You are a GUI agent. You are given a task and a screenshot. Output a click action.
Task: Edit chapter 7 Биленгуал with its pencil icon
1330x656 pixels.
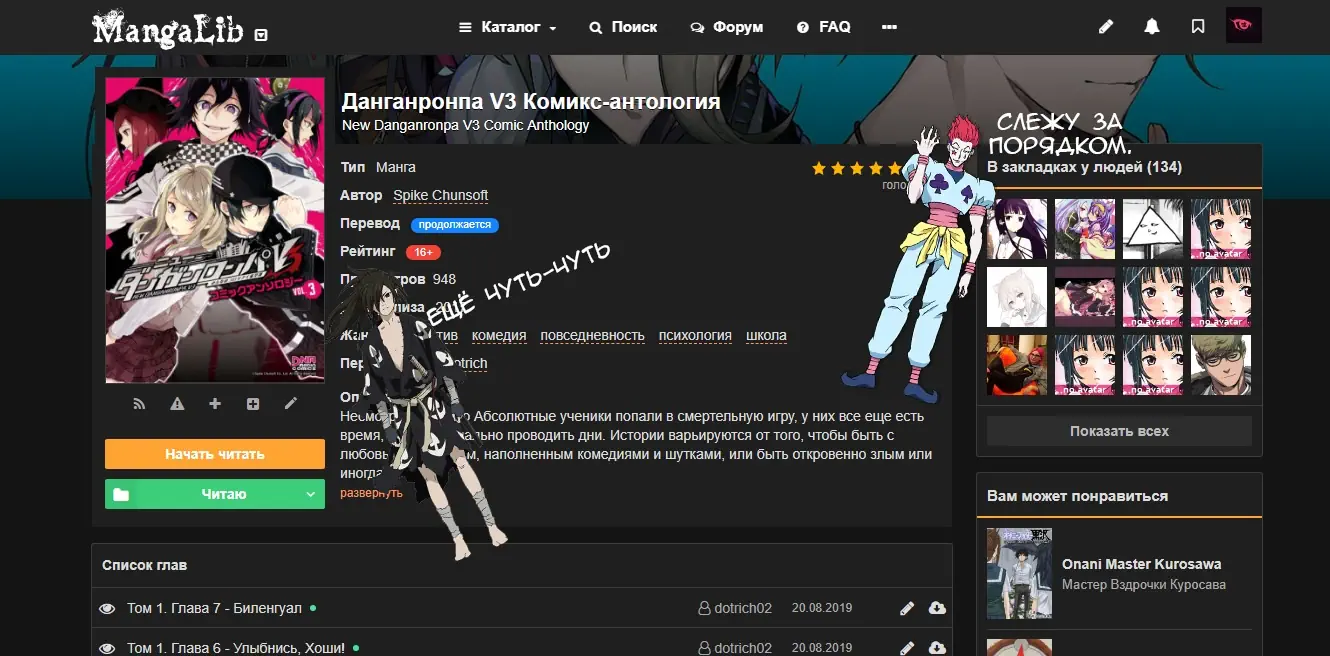click(907, 608)
